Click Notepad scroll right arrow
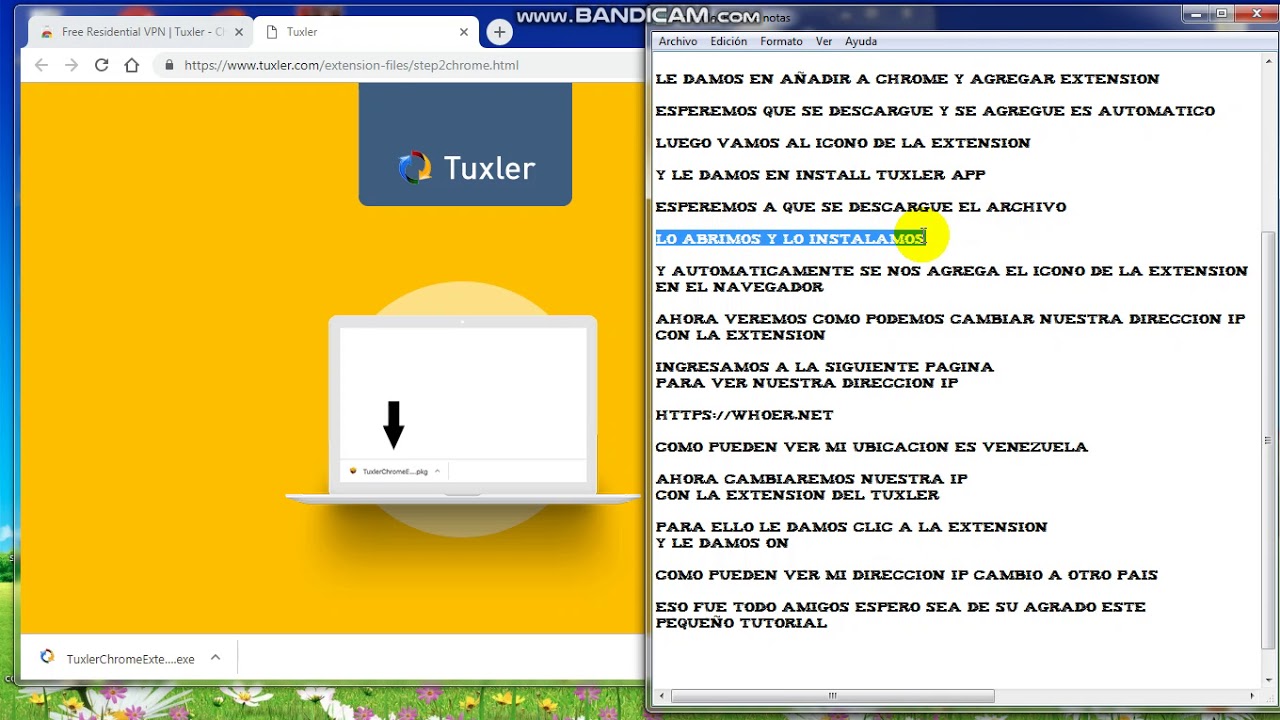Viewport: 1280px width, 720px height. tap(1252, 696)
